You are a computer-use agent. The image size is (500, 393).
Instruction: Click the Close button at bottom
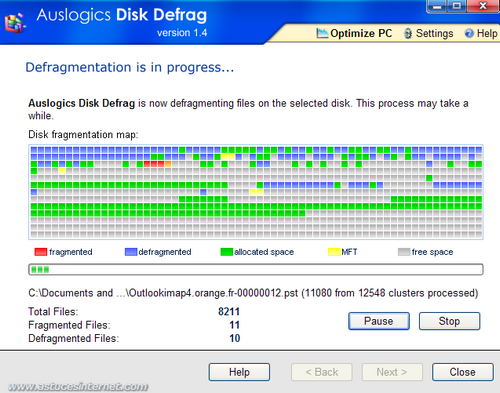tap(463, 372)
